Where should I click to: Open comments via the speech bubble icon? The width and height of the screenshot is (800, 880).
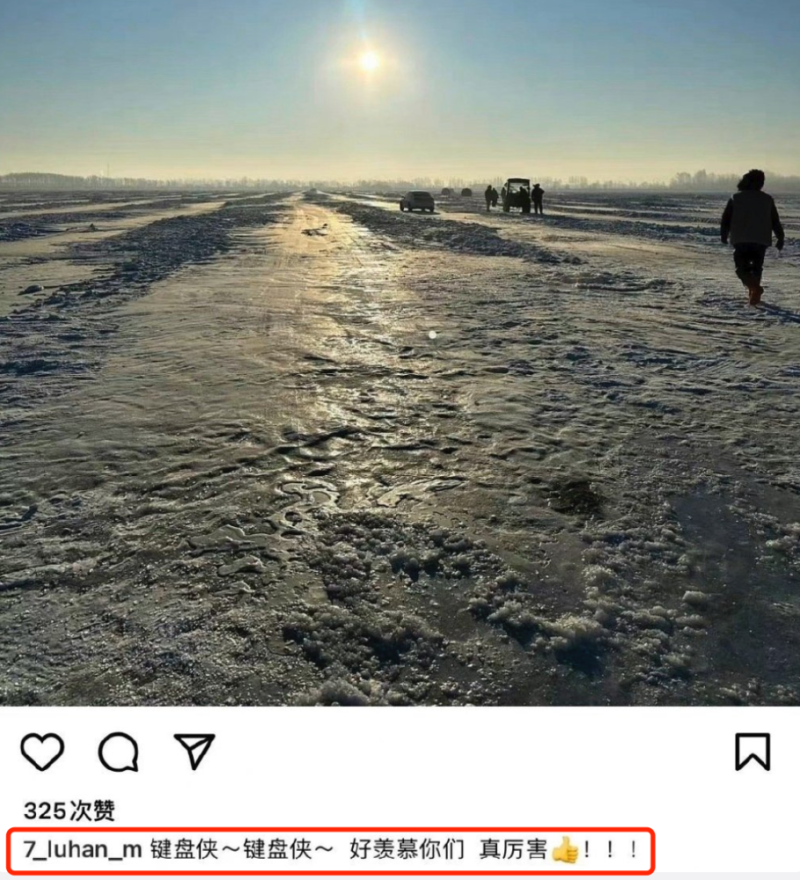(x=118, y=751)
